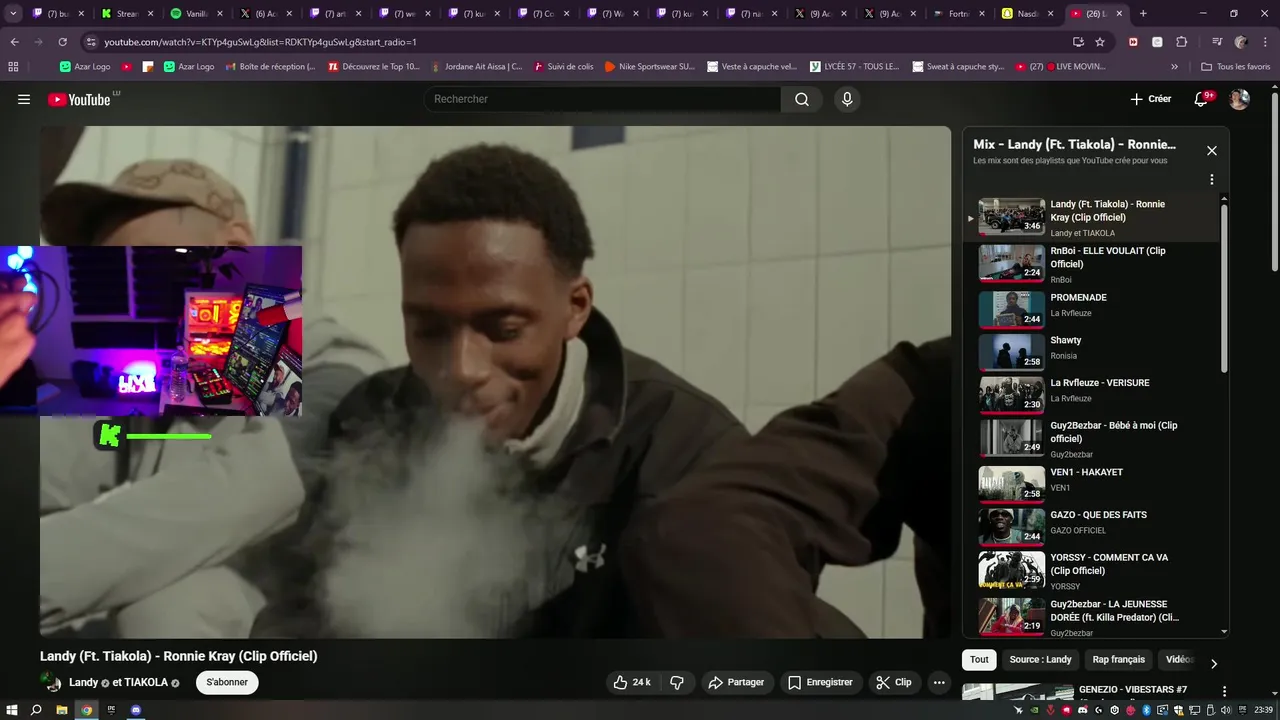Open Windows taskbar search
Image resolution: width=1280 pixels, height=720 pixels.
(36, 710)
